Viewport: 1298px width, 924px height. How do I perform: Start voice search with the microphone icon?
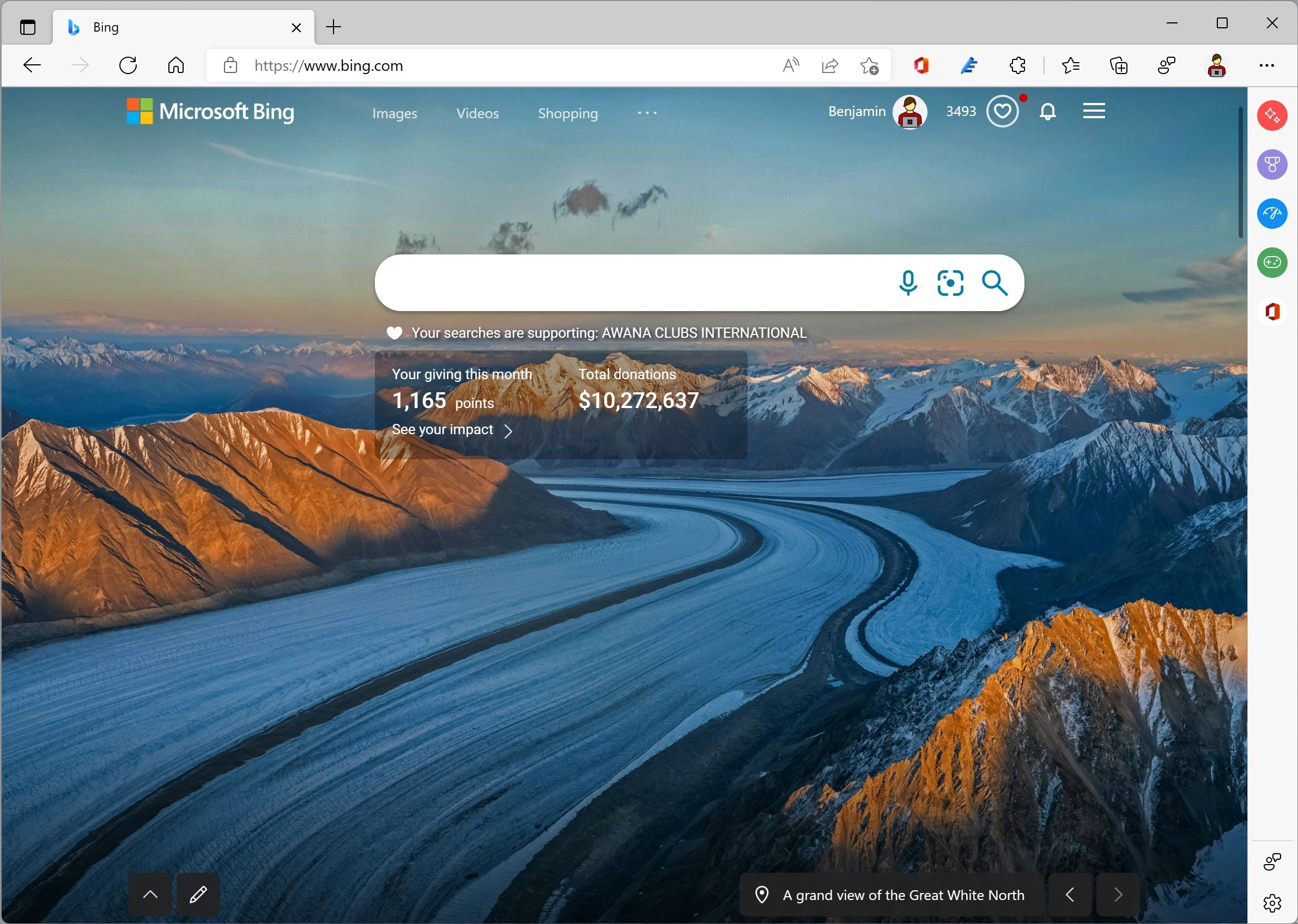point(908,283)
